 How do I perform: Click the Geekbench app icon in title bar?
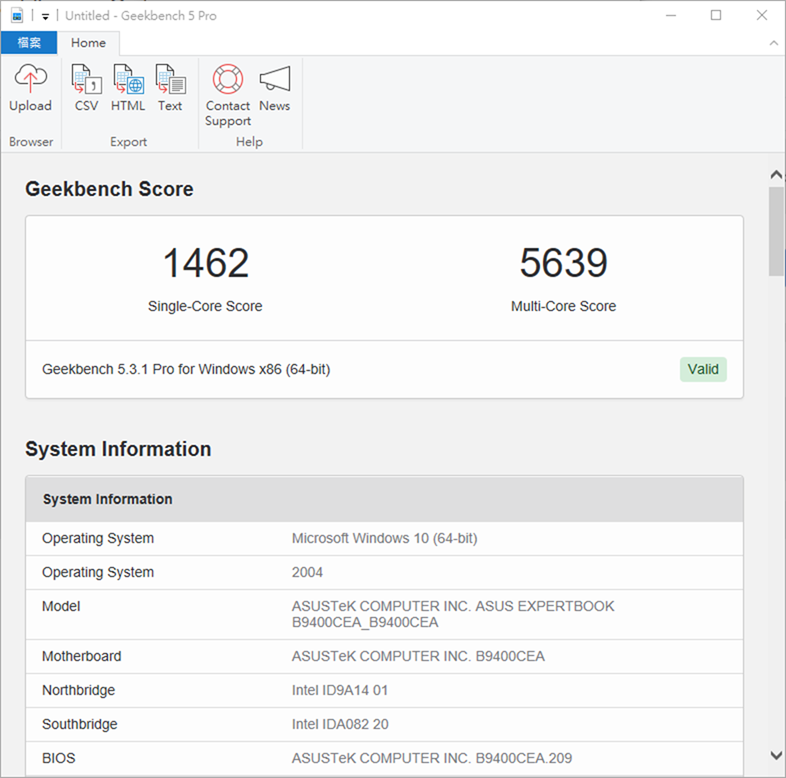click(x=17, y=16)
